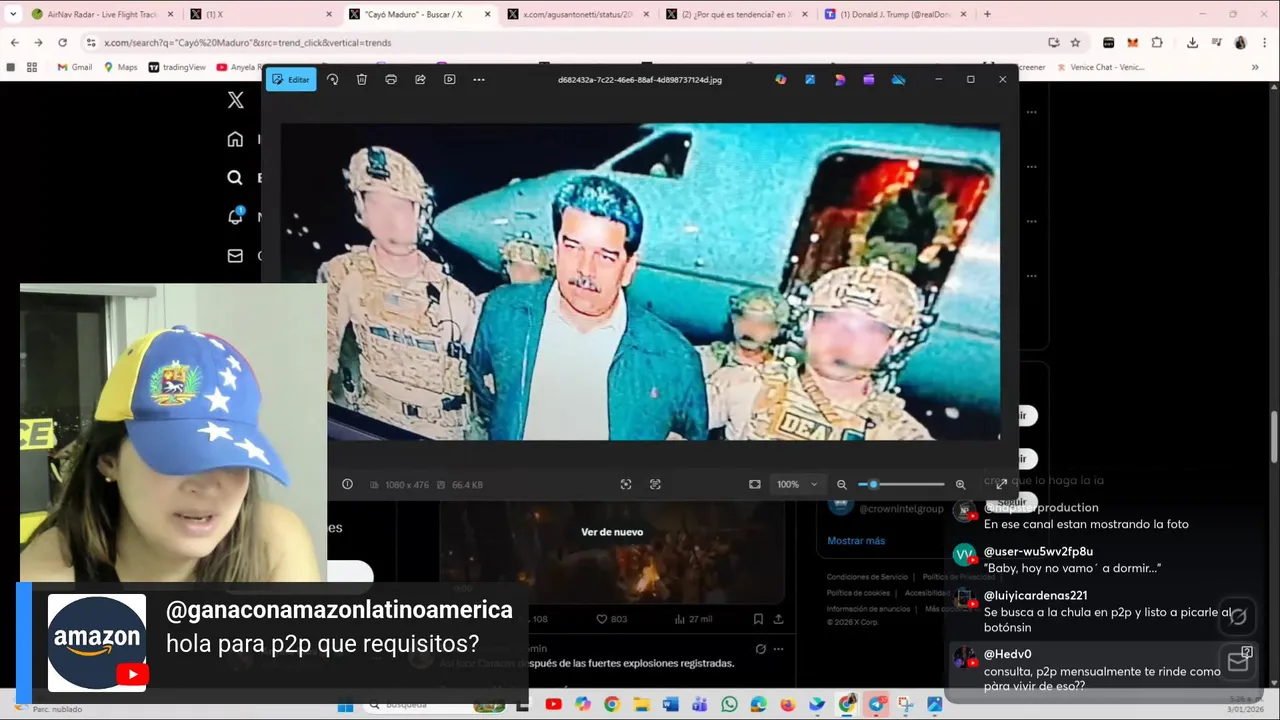
Task: Open "Condiciones de Servicio" footer link
Action: pyautogui.click(x=867, y=577)
